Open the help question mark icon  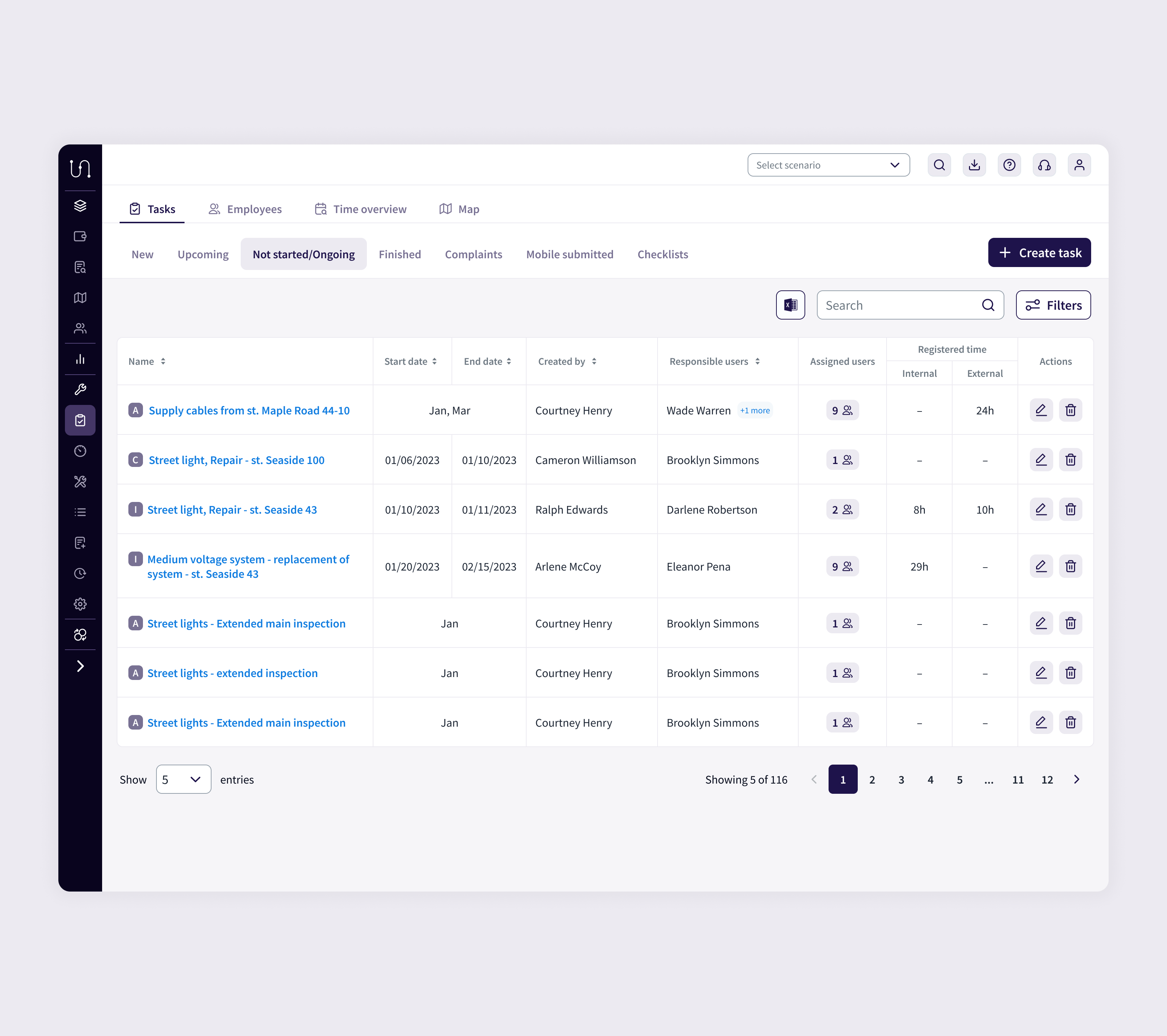coord(1009,165)
